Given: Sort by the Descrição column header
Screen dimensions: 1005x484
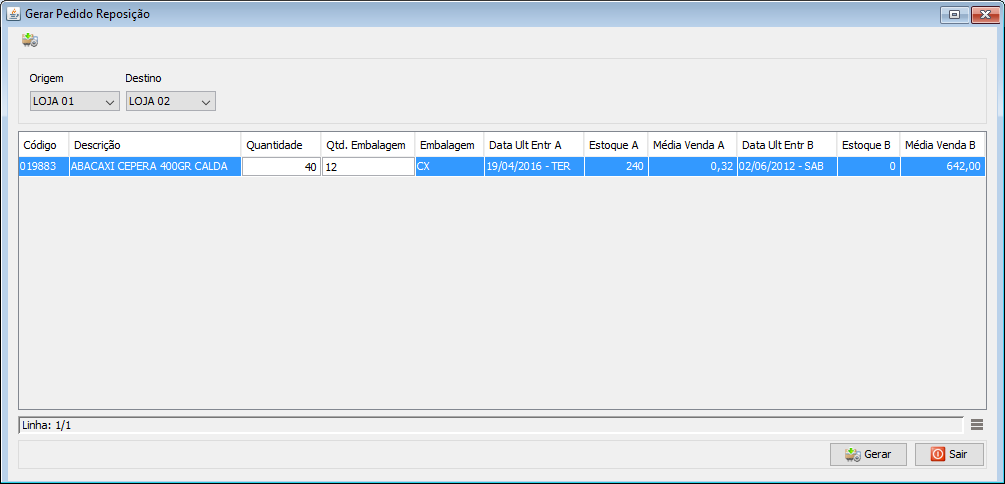Looking at the screenshot, I should tap(154, 145).
